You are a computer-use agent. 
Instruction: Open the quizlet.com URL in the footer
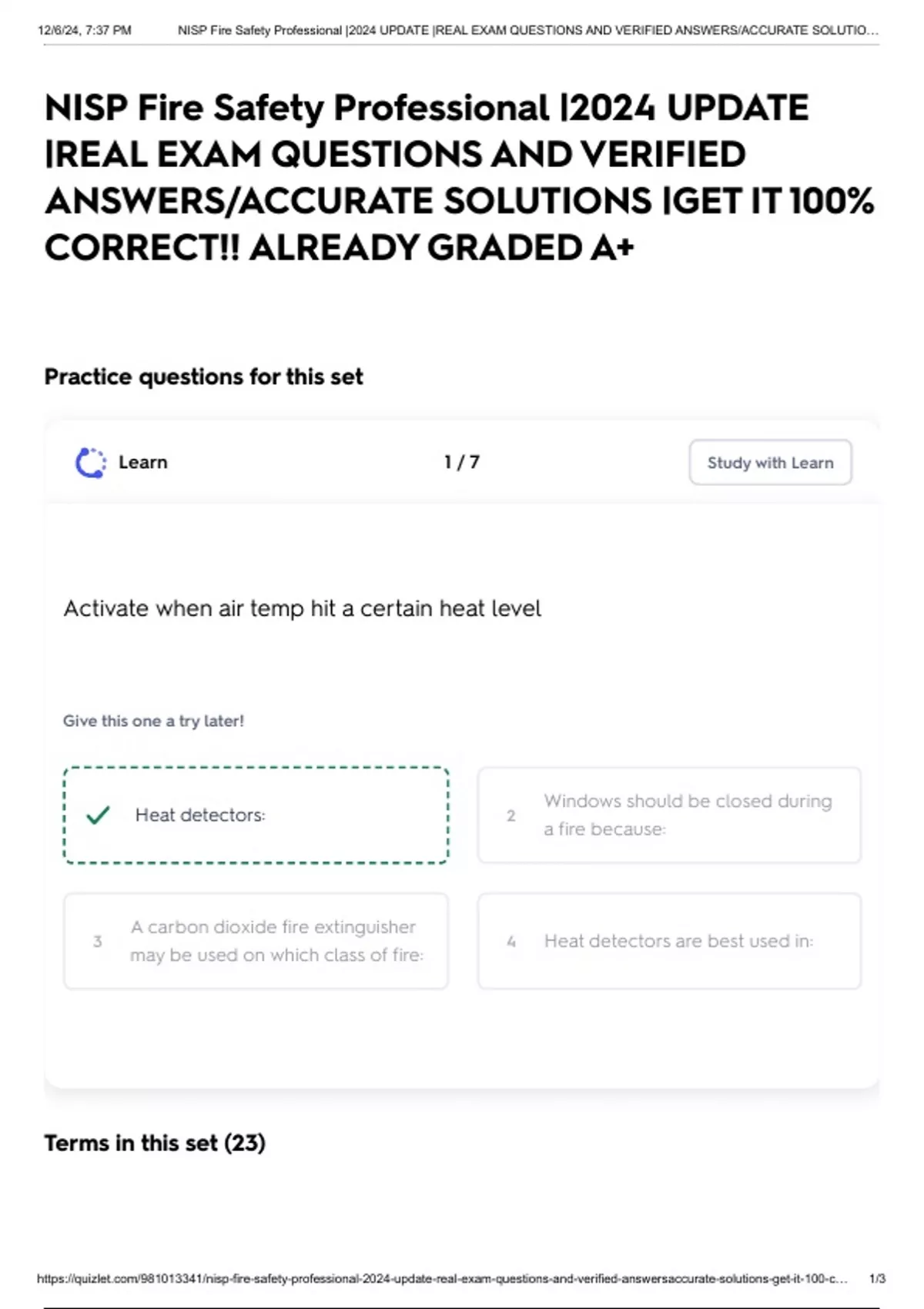(x=442, y=1279)
